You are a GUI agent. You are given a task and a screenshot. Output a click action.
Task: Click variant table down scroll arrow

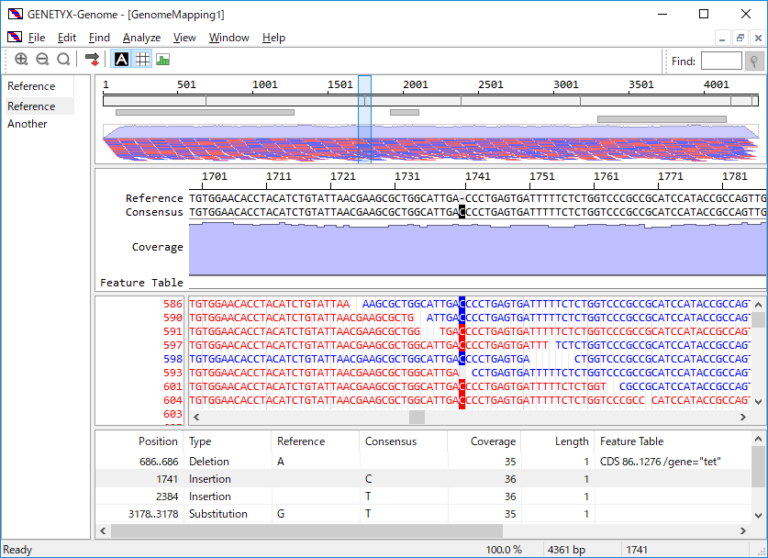pyautogui.click(x=758, y=515)
